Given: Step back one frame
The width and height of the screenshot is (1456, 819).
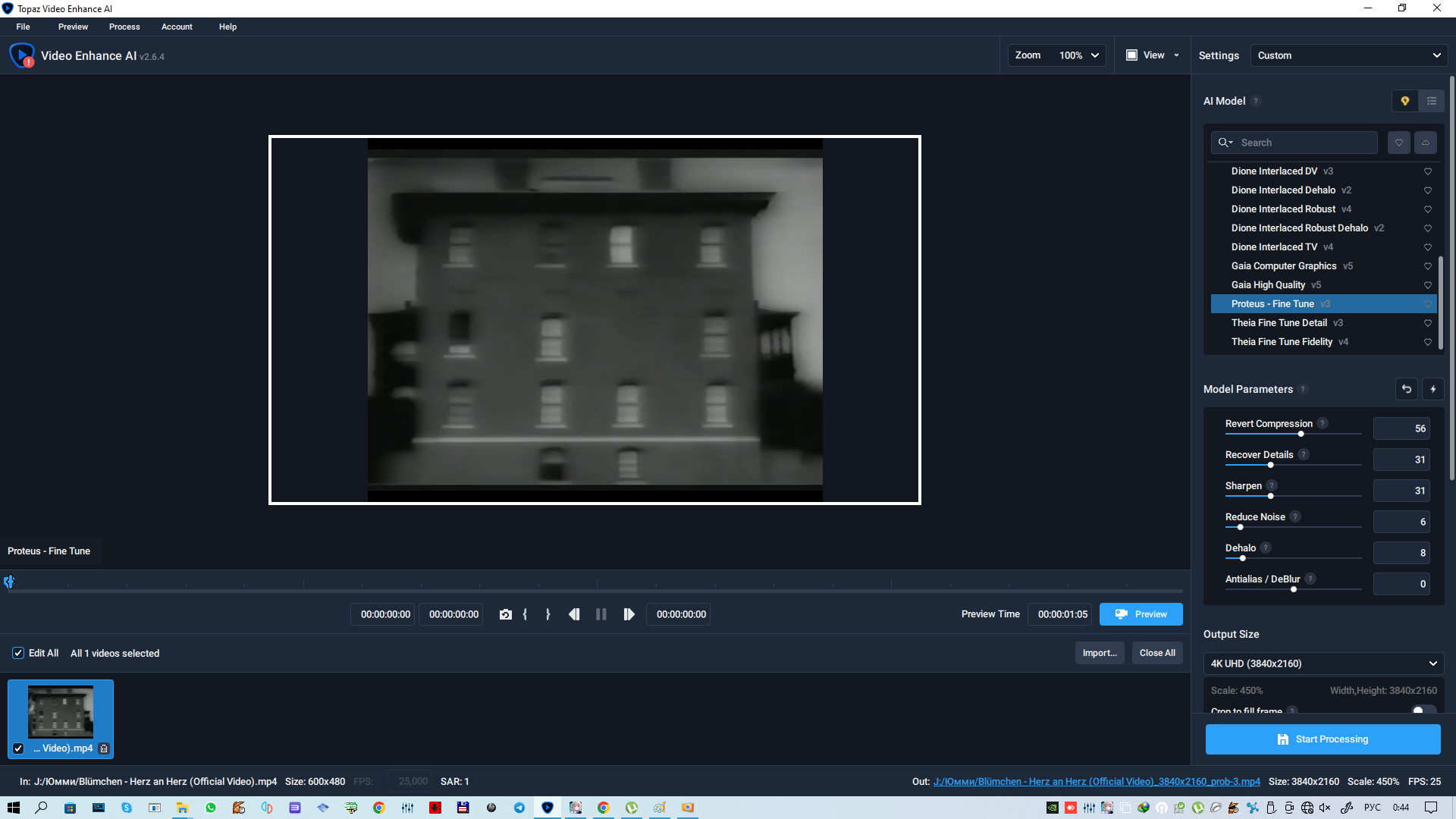Looking at the screenshot, I should tap(574, 614).
